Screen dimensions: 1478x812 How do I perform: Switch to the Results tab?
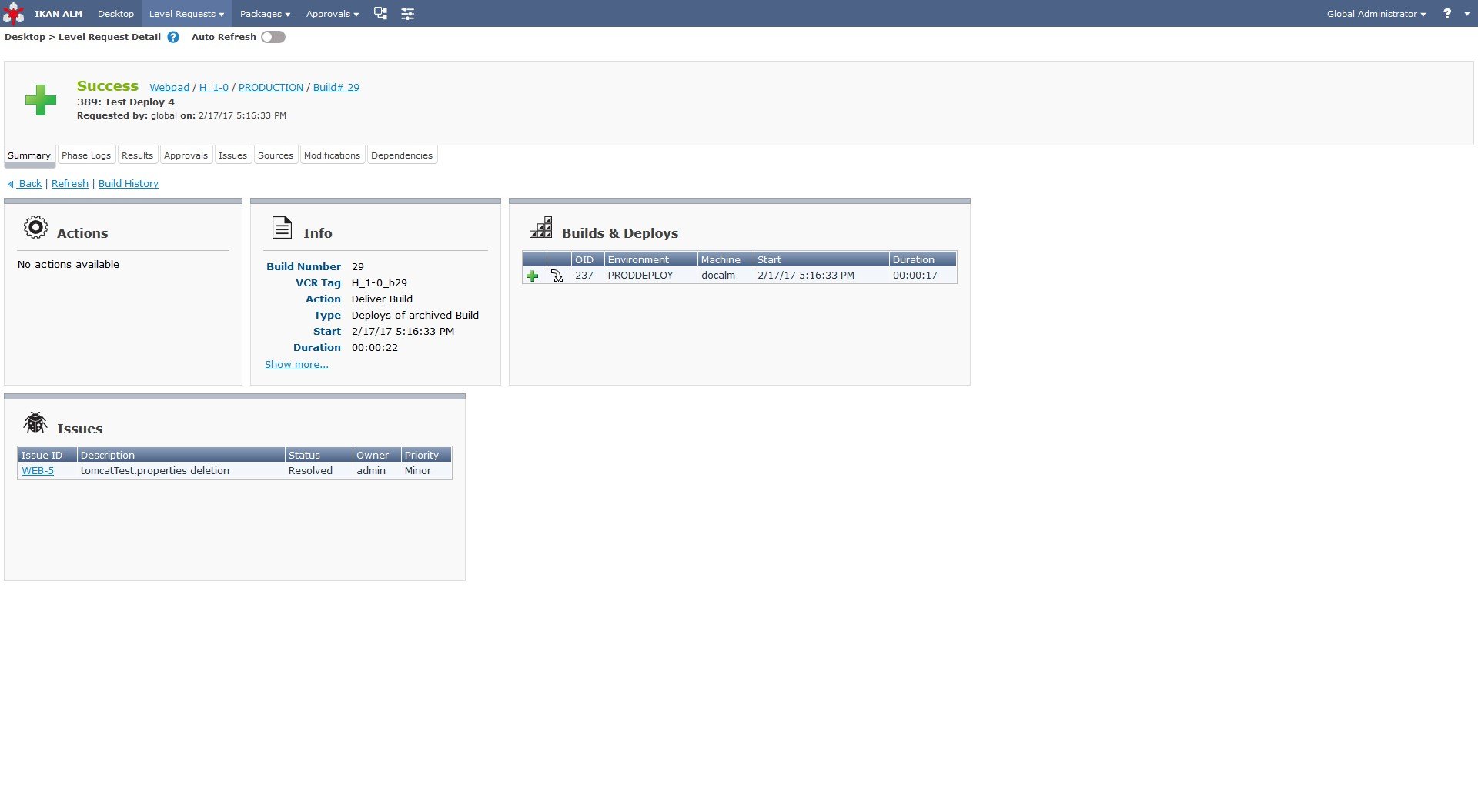pyautogui.click(x=137, y=155)
